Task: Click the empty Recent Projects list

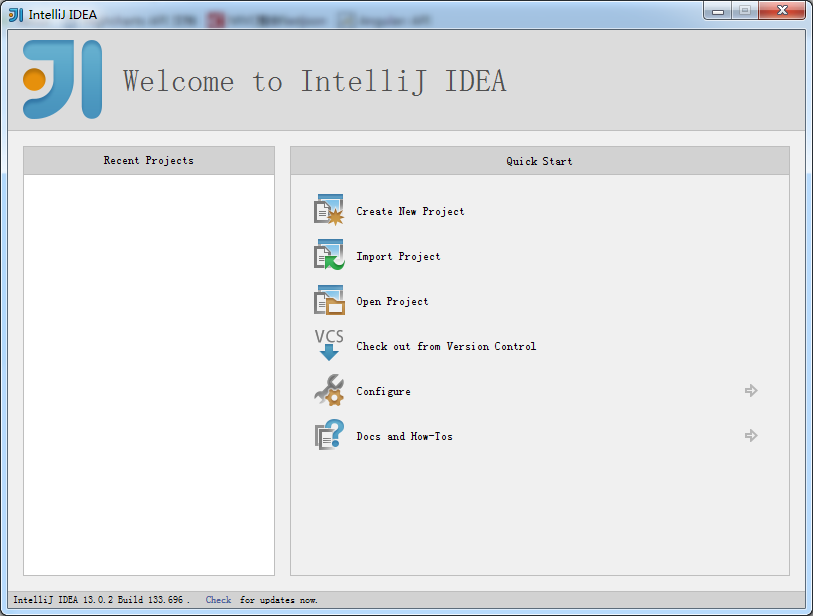Action: [x=149, y=375]
